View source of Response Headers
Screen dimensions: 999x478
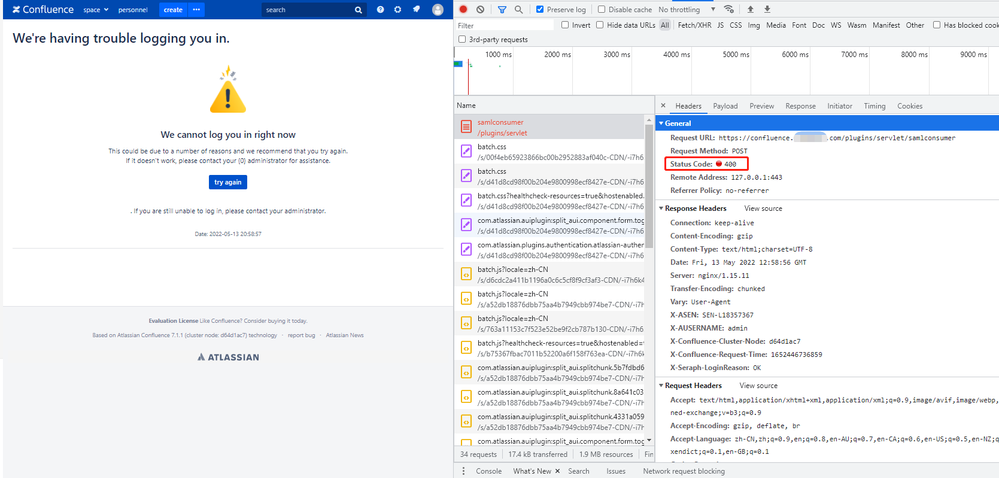[763, 208]
